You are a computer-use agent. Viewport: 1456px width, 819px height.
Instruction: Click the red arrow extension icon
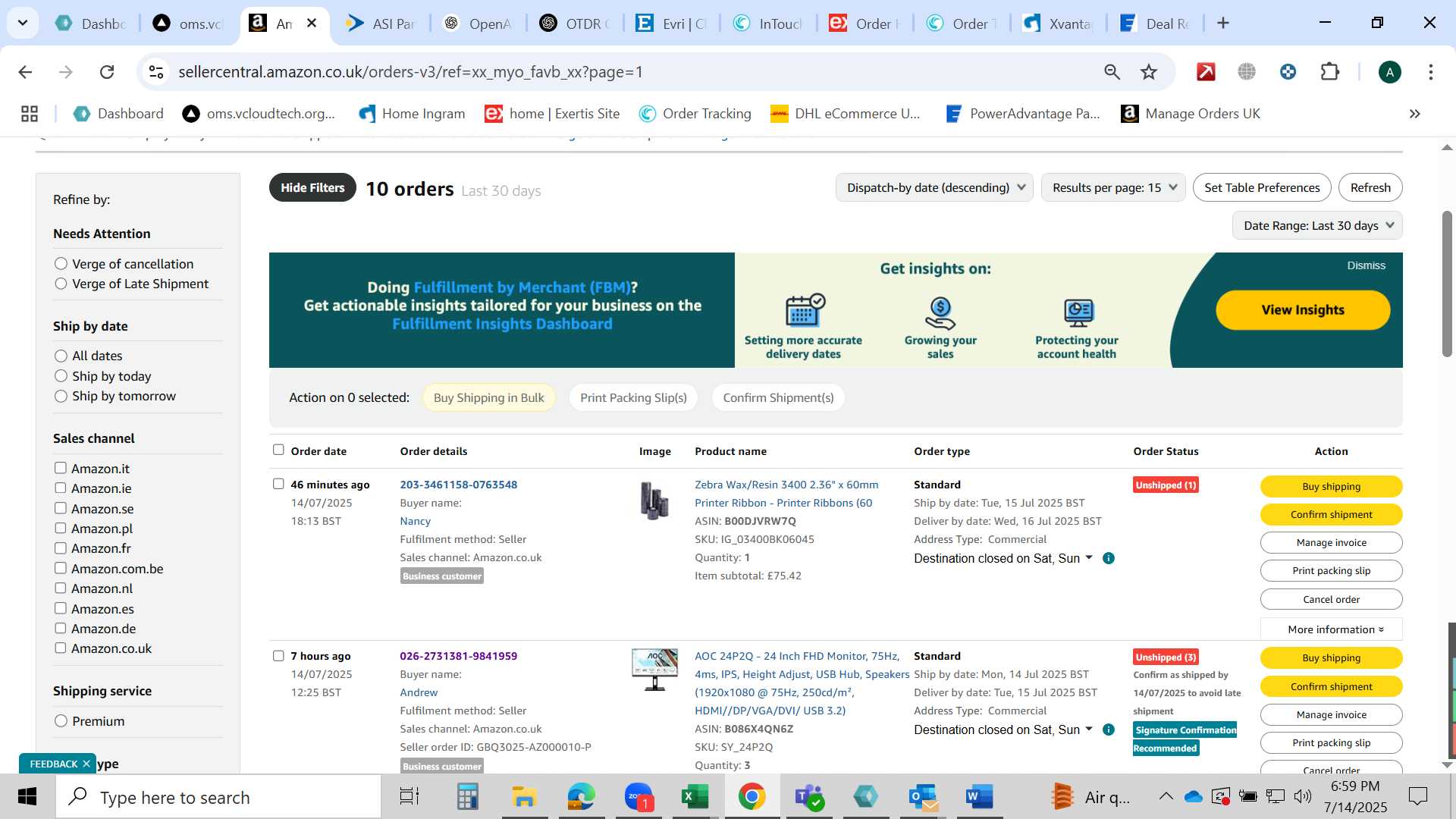tap(1206, 72)
